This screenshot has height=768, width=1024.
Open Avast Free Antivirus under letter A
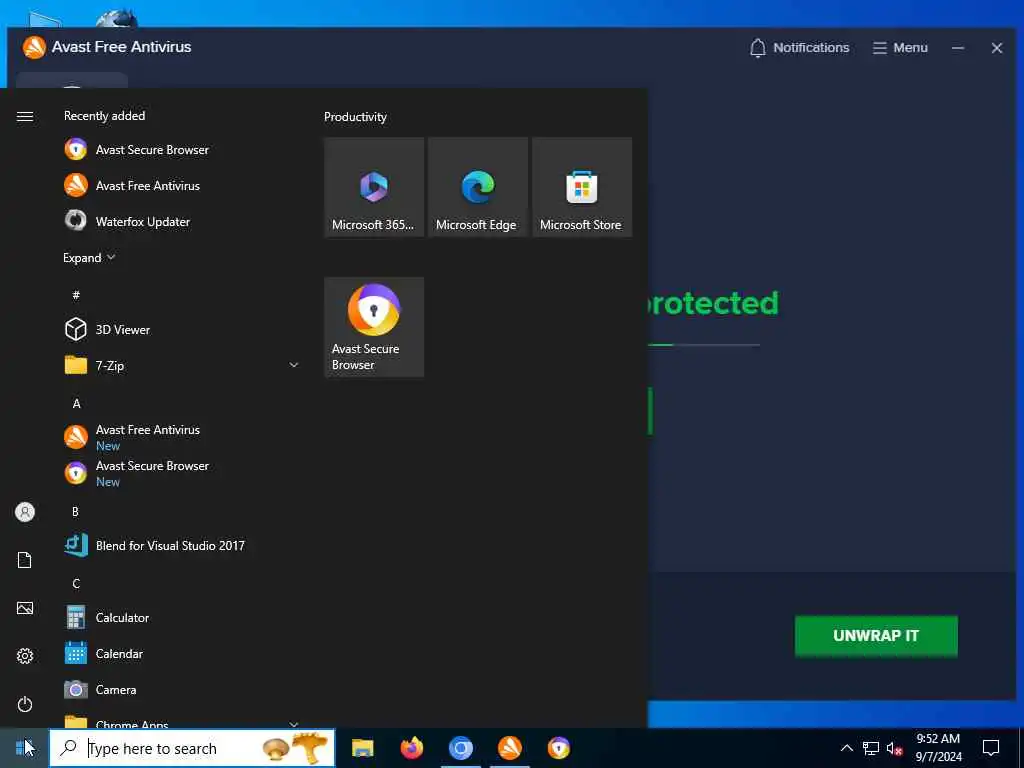(x=182, y=437)
